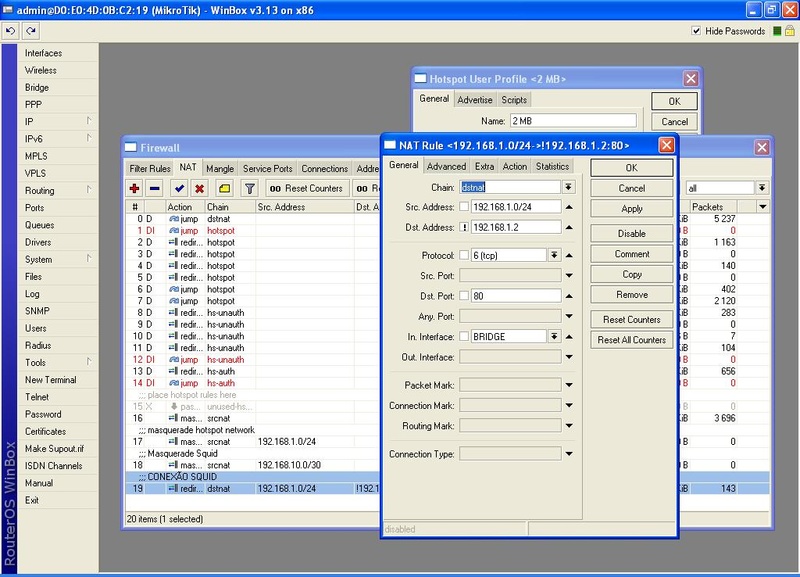Toggle the Dst. Port invert checkbox

click(x=464, y=295)
